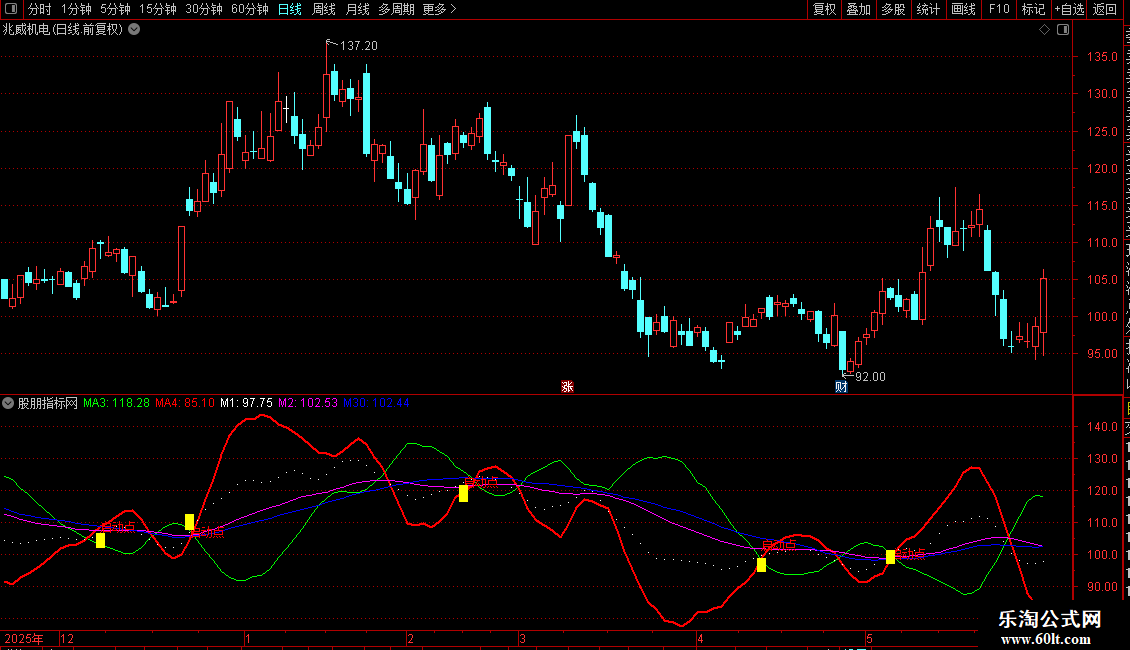
Task: Open indicator dropdown beside 股朋指标网
Action: [x=8, y=403]
